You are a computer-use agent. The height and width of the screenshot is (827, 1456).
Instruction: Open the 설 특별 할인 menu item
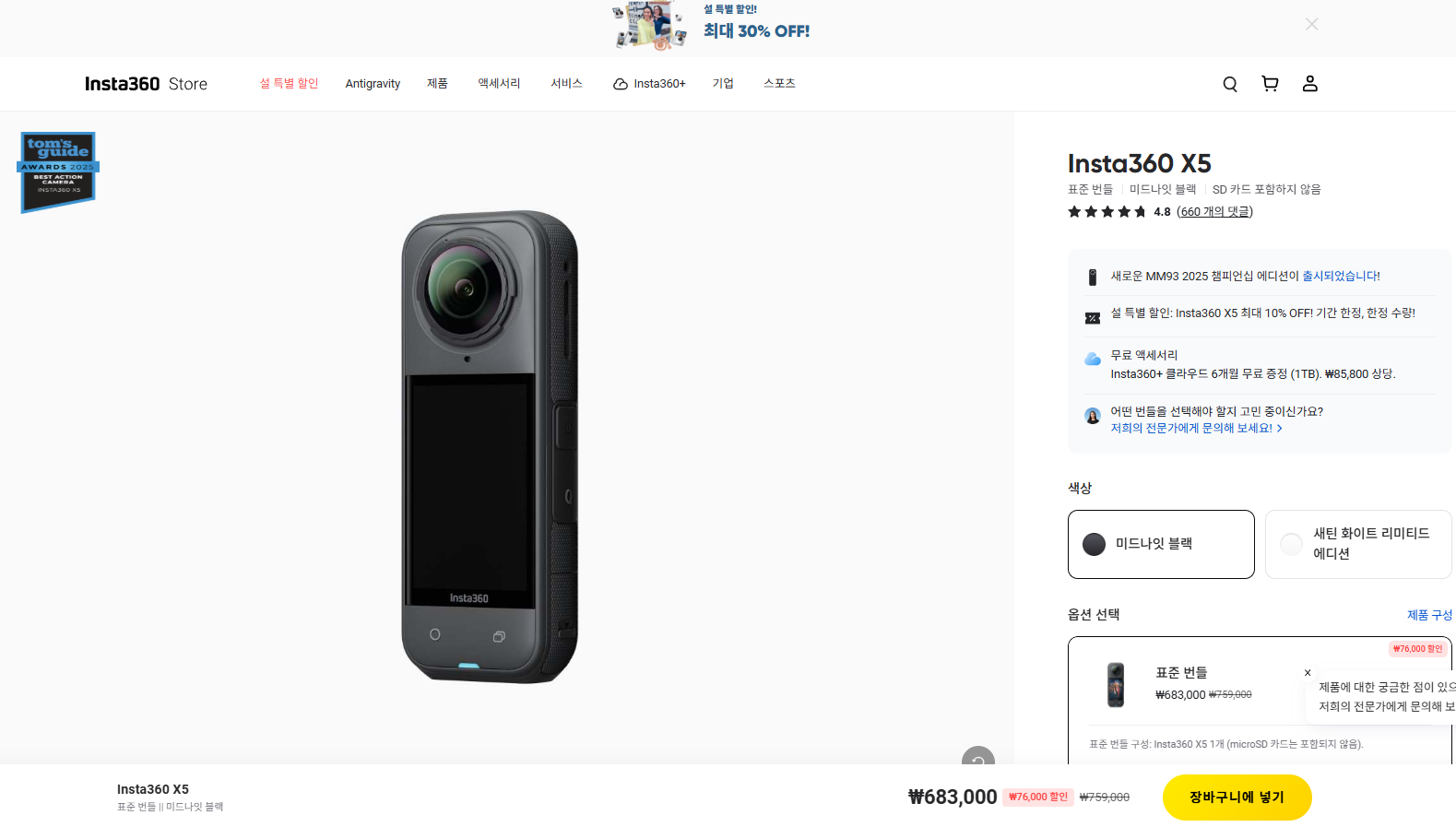tap(289, 84)
